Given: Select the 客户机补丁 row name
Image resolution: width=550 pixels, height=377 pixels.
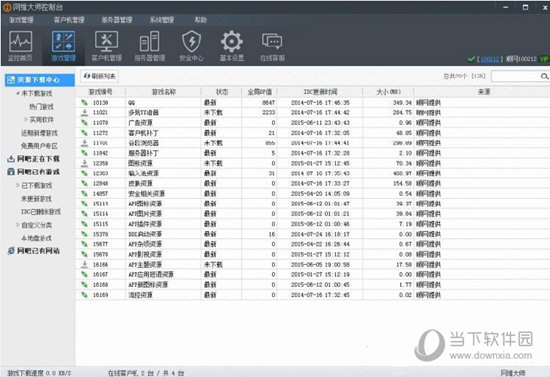Looking at the screenshot, I should (143, 133).
